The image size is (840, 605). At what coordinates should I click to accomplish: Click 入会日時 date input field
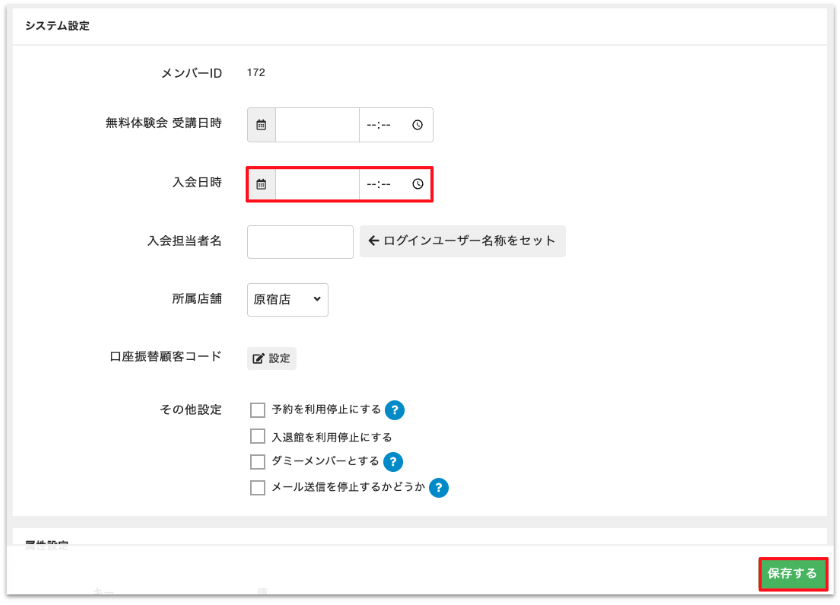(x=317, y=184)
